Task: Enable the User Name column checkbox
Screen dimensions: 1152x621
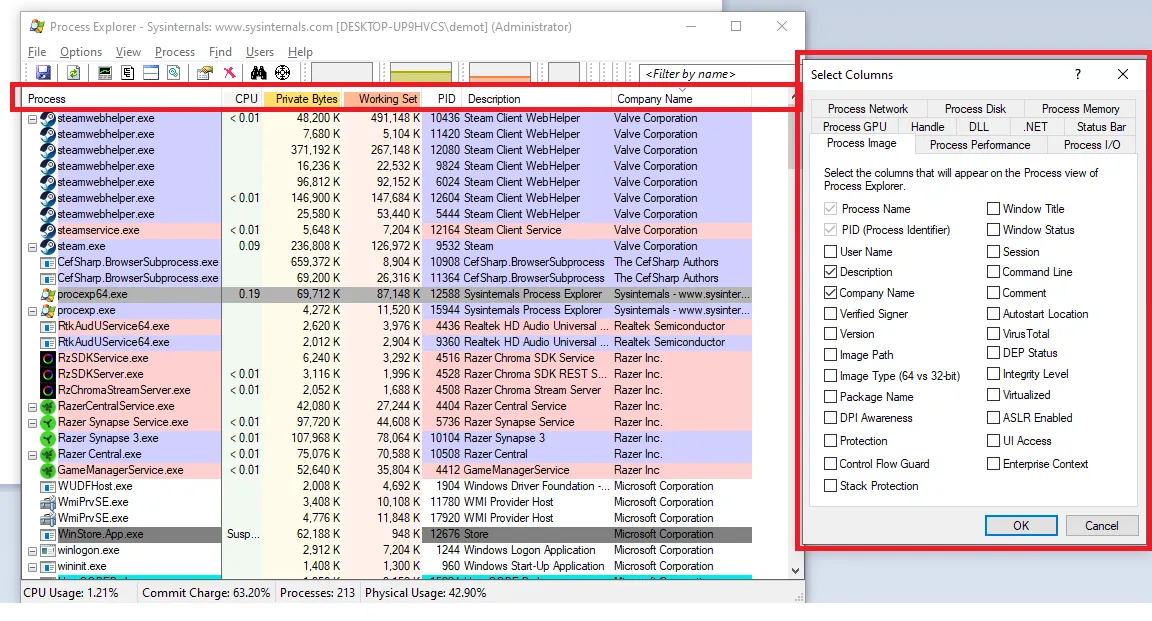Action: click(830, 251)
